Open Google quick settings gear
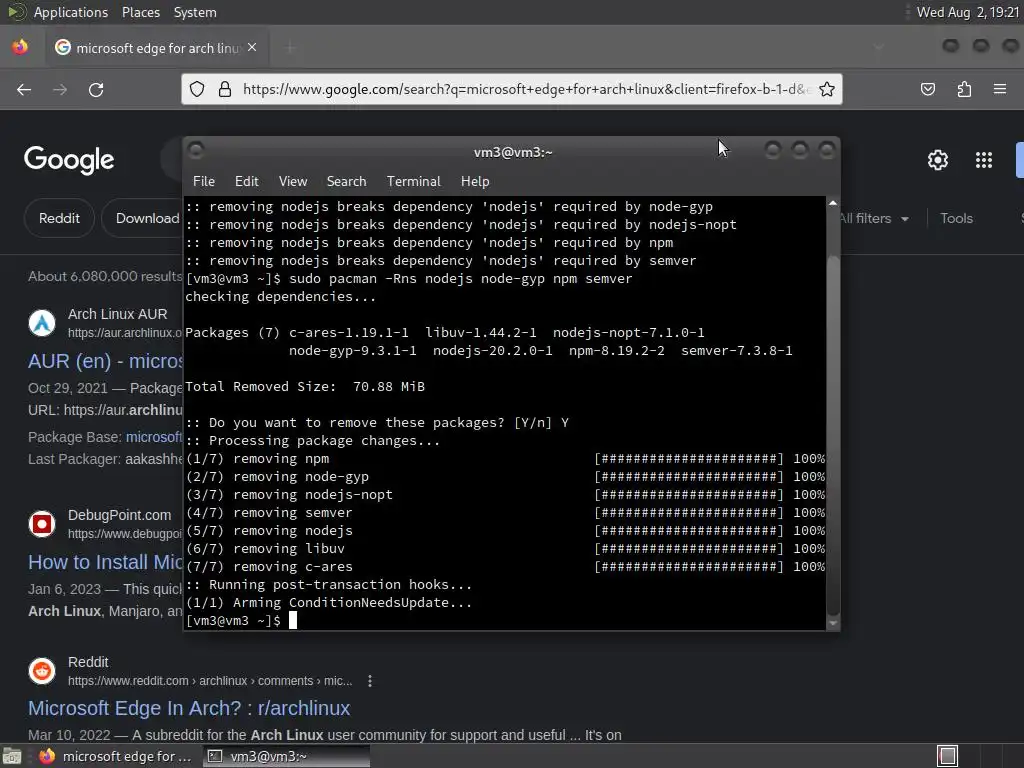 [x=938, y=160]
